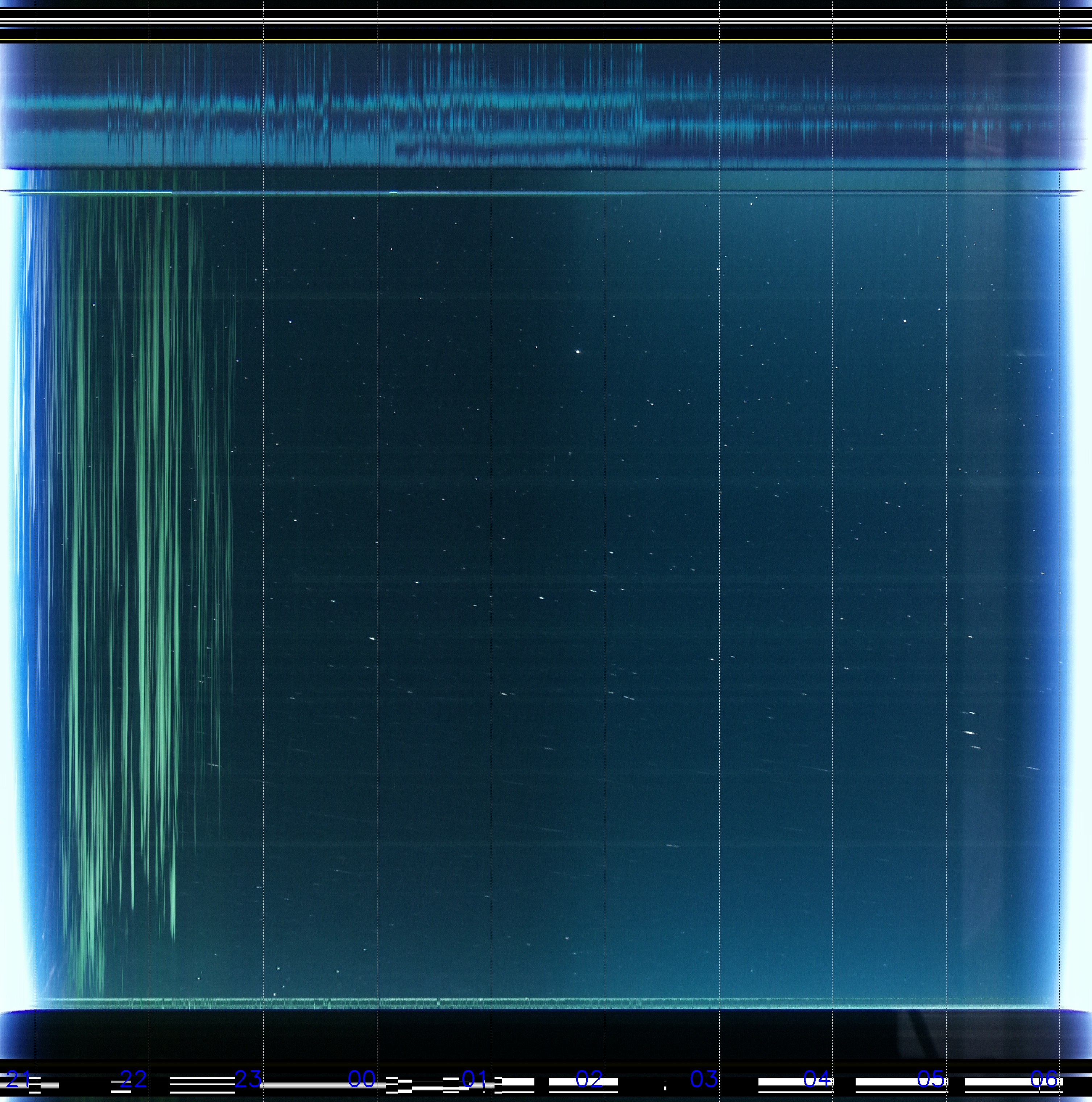Click the 06 hour label
This screenshot has width=1092, height=1102.
click(1044, 1078)
